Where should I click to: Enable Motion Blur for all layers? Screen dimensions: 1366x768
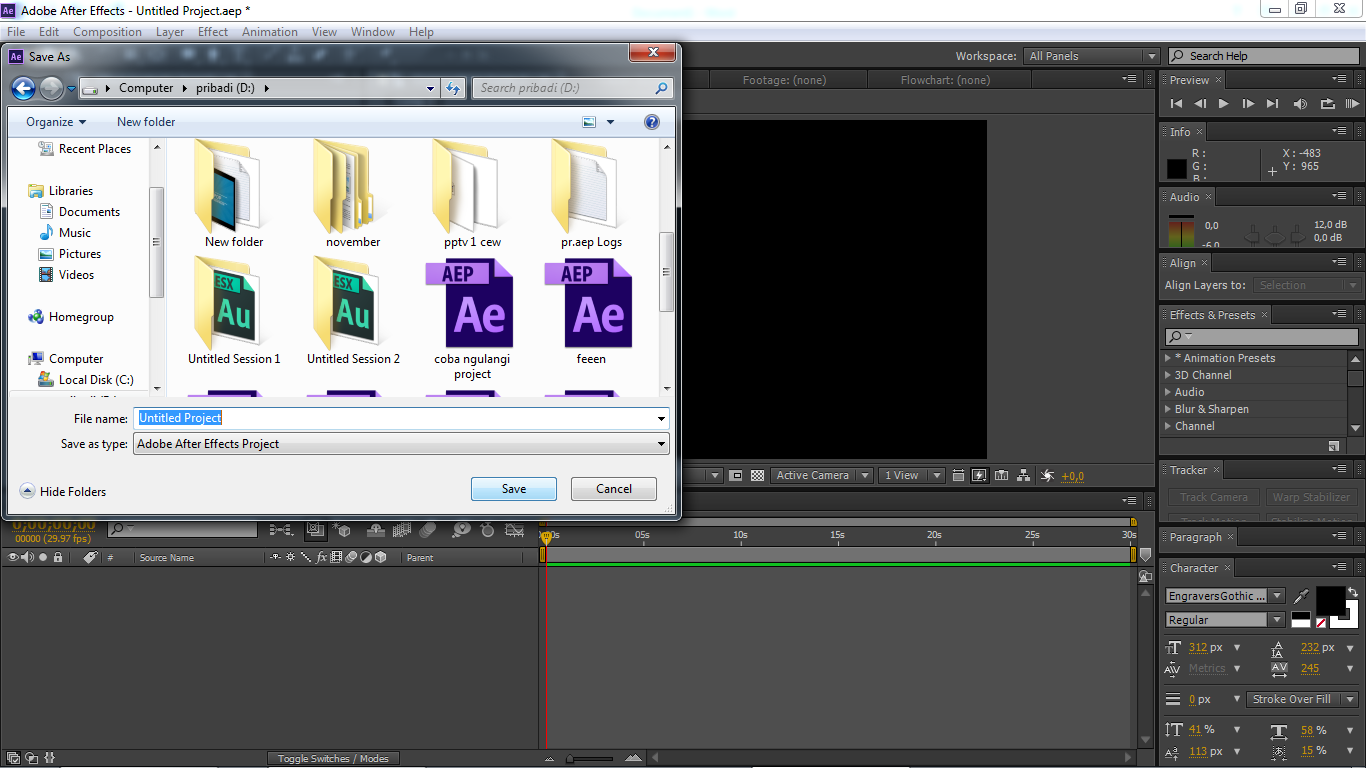(427, 531)
